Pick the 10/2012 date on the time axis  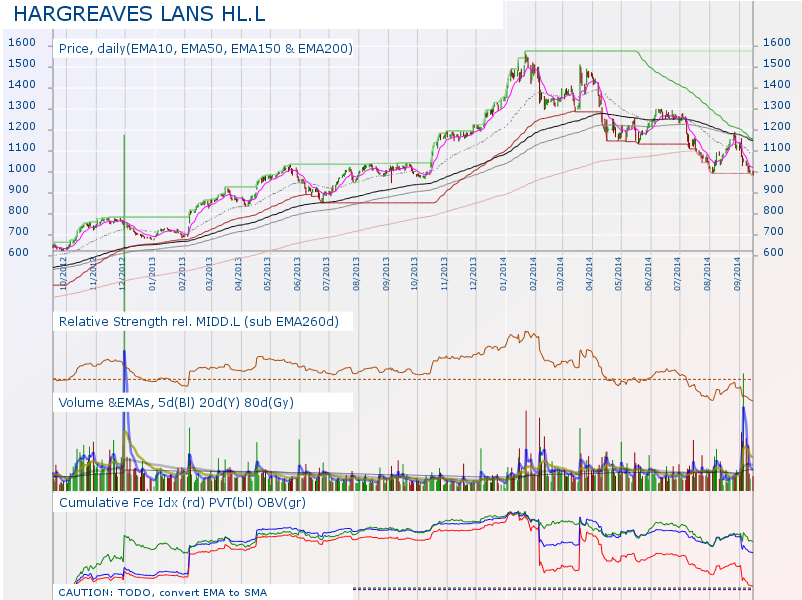tap(63, 273)
